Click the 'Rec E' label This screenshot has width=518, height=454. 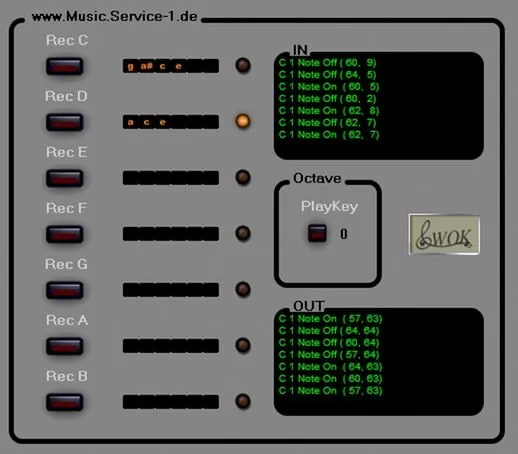(x=67, y=152)
